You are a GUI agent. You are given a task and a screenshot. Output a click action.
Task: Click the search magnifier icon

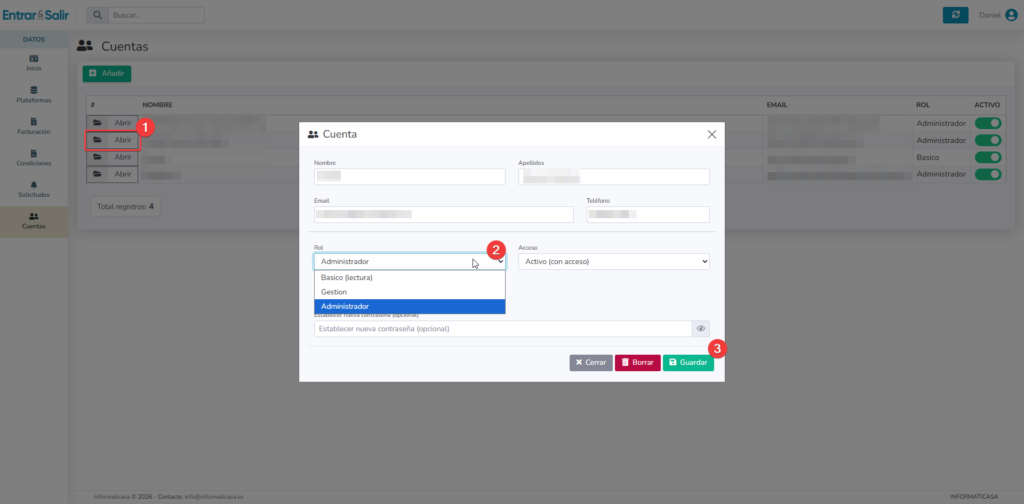97,14
